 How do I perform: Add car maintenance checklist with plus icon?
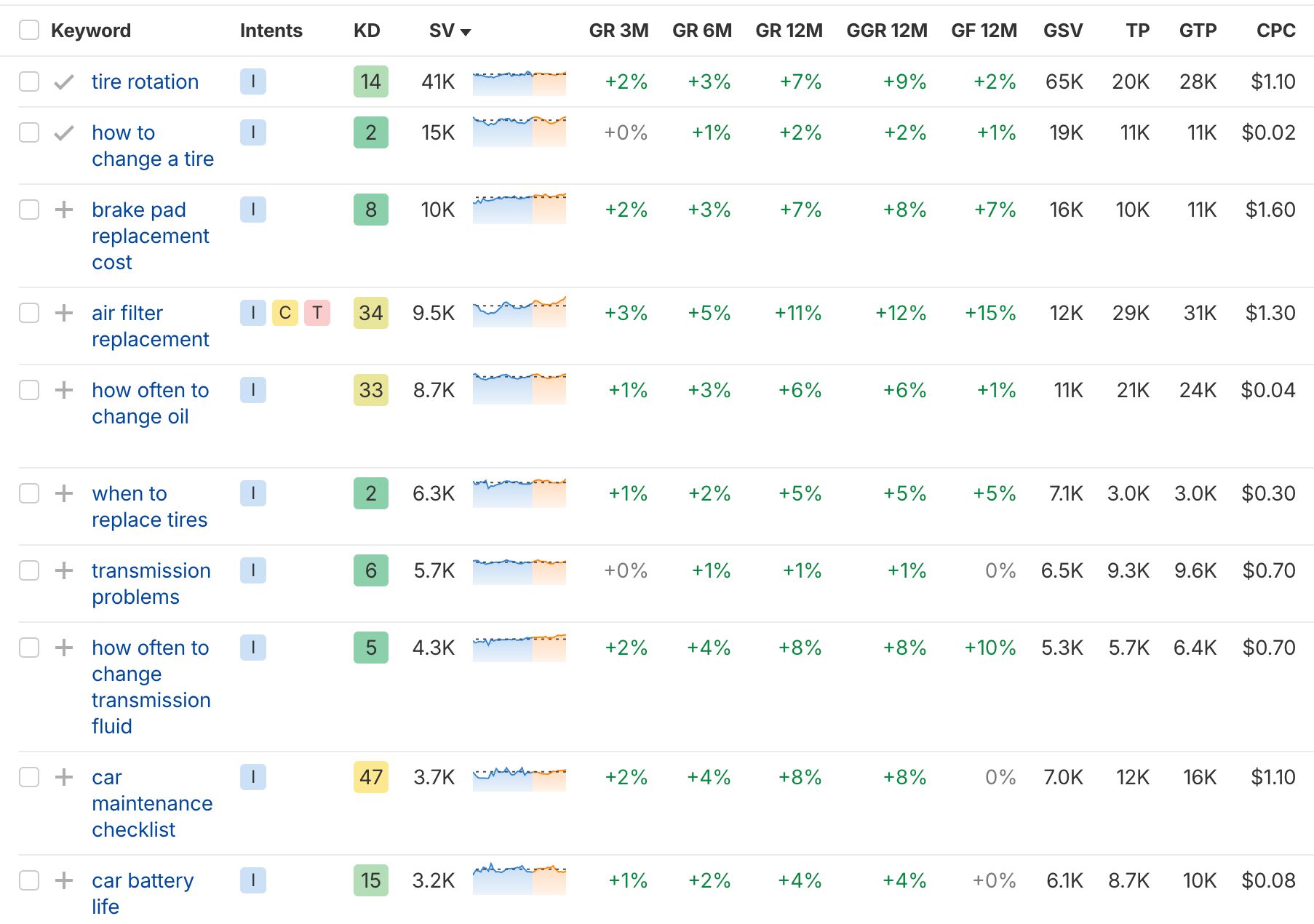pos(64,777)
